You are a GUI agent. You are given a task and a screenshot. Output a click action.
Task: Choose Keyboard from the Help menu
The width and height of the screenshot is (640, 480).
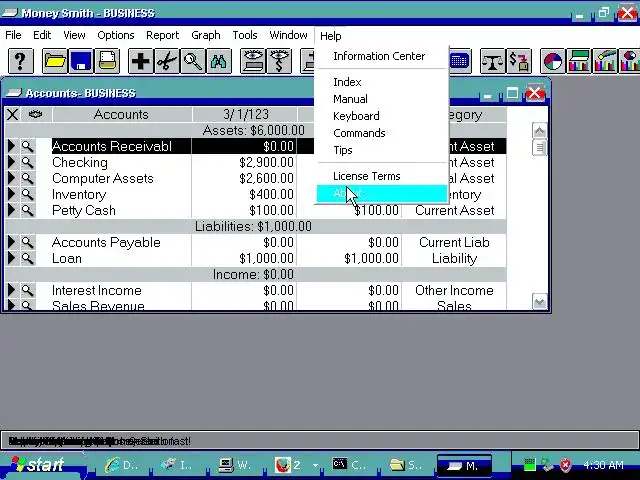[x=382, y=116]
